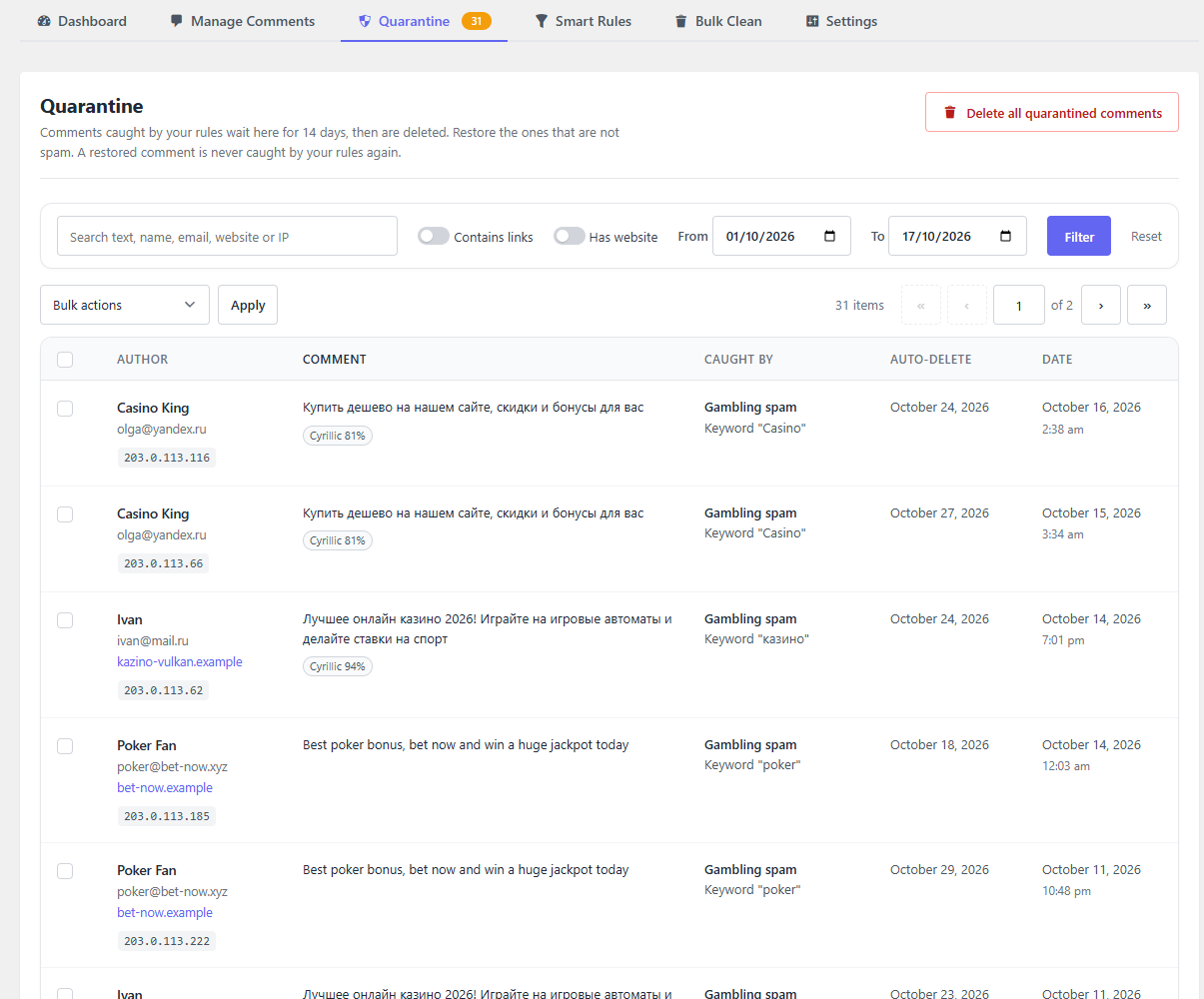1204x999 pixels.
Task: Check the Poker Fan row with IP 203.0.113.222
Action: 65,871
